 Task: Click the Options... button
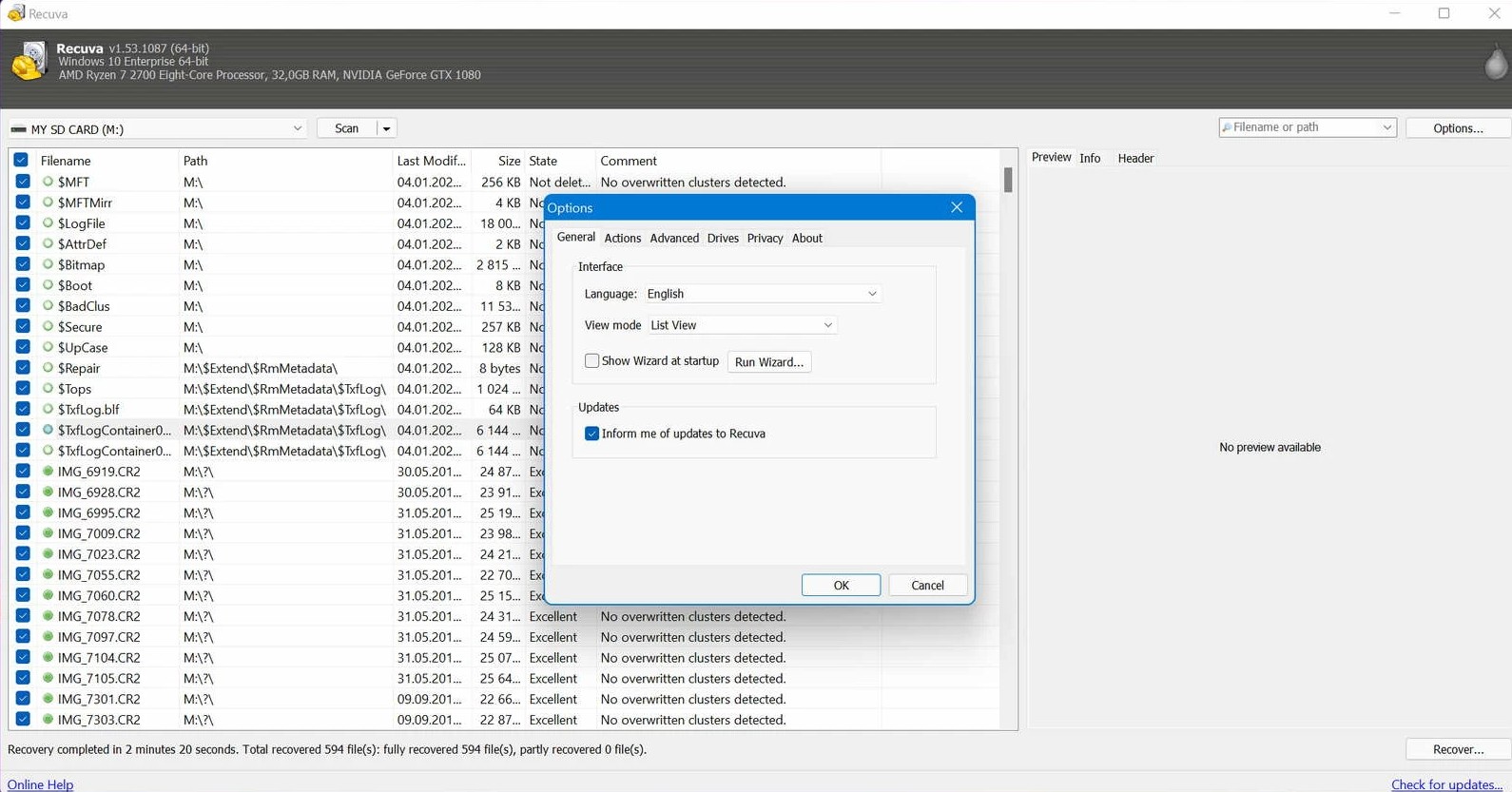coord(1458,128)
